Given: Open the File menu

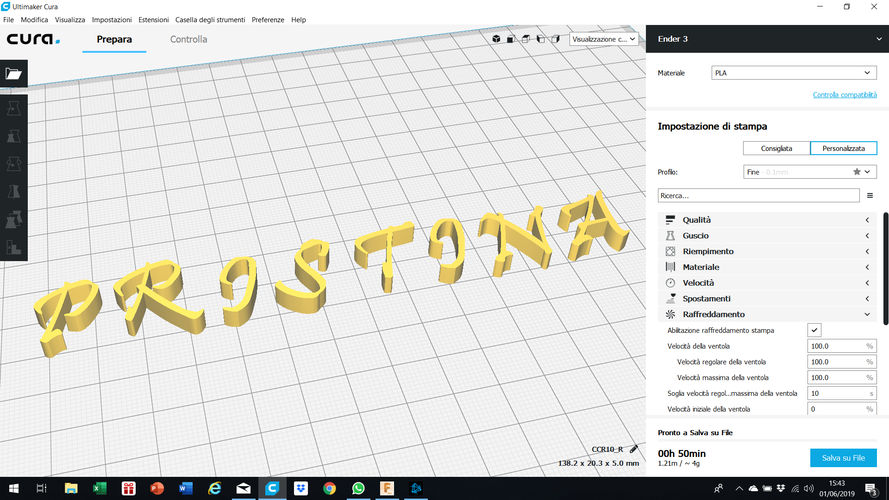Looking at the screenshot, I should pyautogui.click(x=9, y=20).
